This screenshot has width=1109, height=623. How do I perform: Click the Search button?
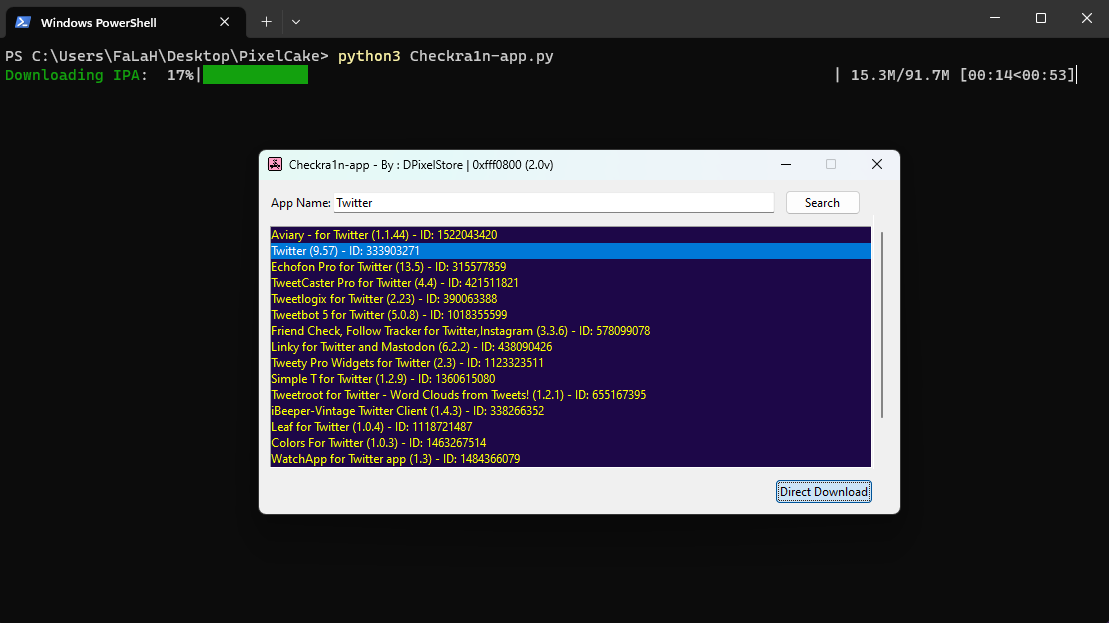822,203
